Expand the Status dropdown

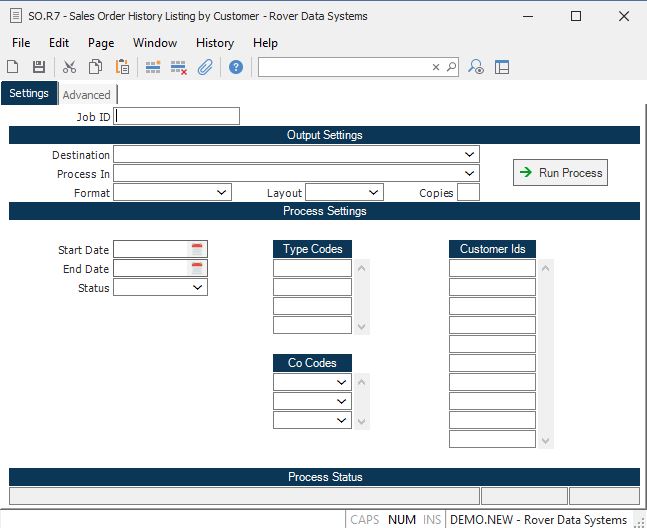(198, 288)
